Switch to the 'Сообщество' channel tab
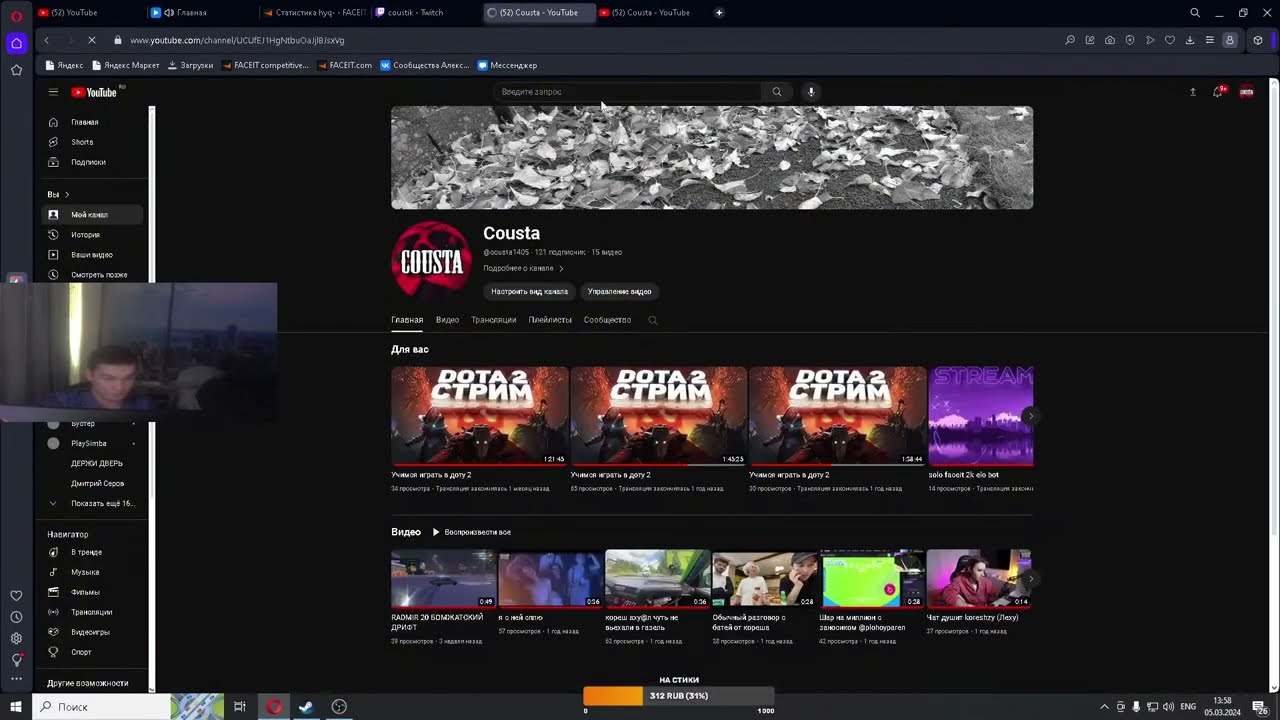The width and height of the screenshot is (1280, 720). [607, 320]
